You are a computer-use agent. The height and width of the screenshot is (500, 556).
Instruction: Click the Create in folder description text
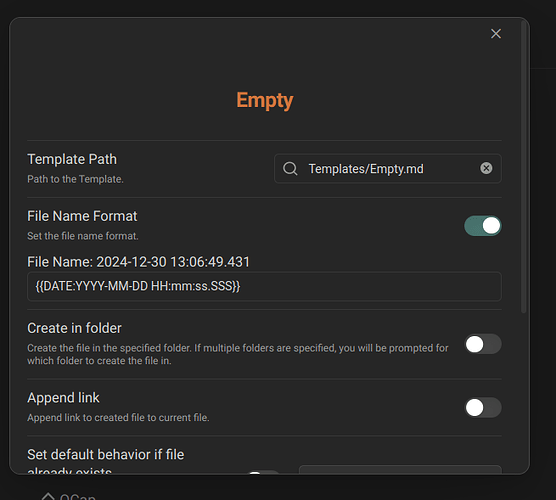(238, 354)
